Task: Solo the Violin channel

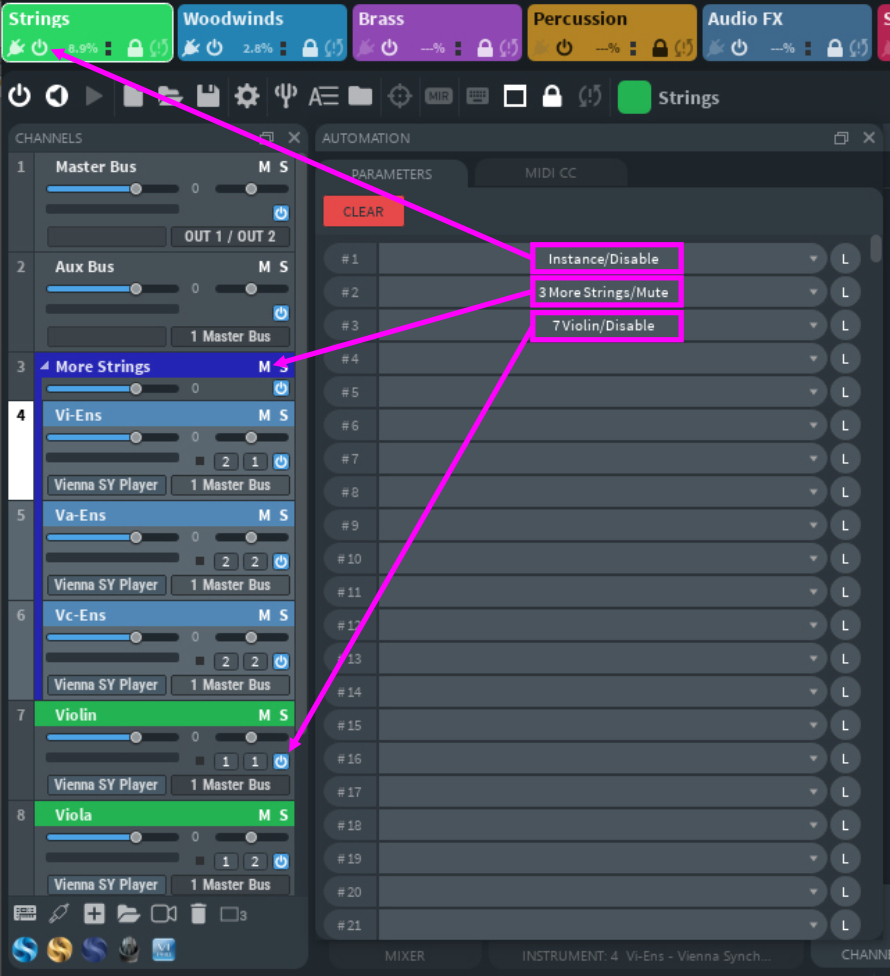Action: click(284, 715)
